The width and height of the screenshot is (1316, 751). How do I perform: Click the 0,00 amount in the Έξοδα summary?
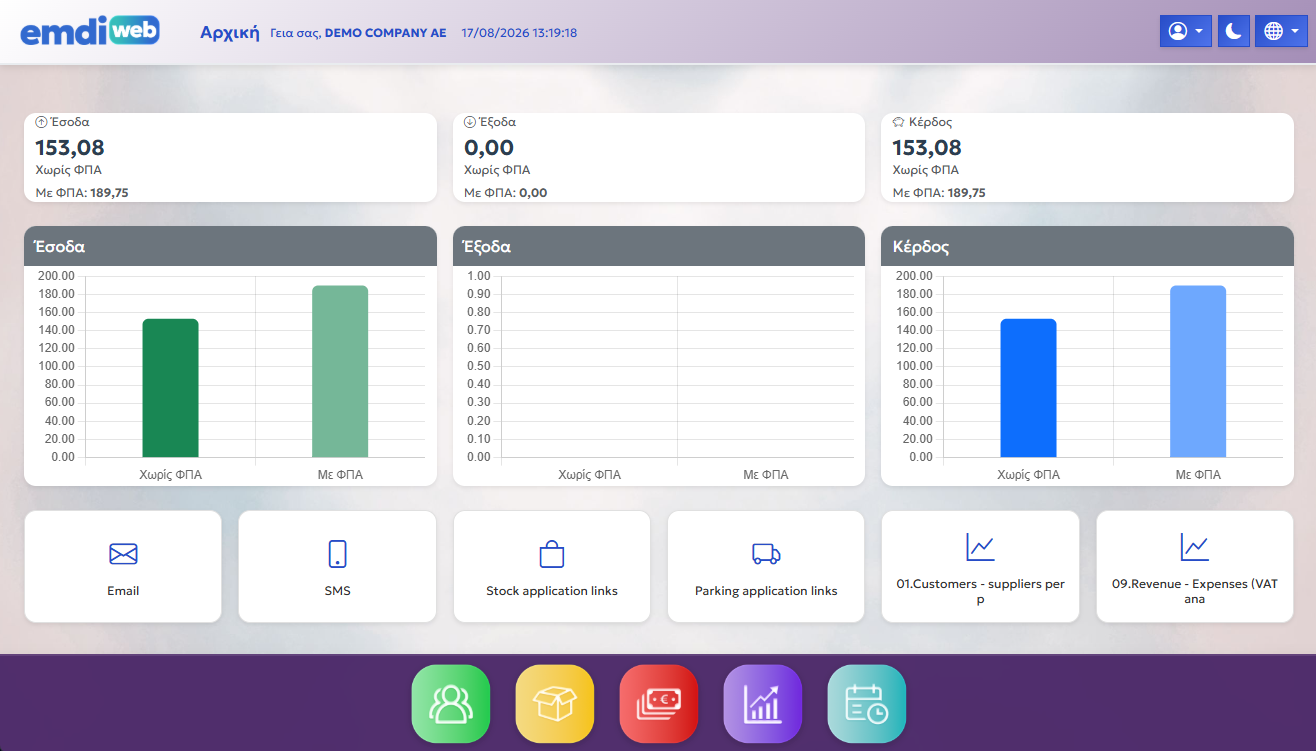[489, 148]
